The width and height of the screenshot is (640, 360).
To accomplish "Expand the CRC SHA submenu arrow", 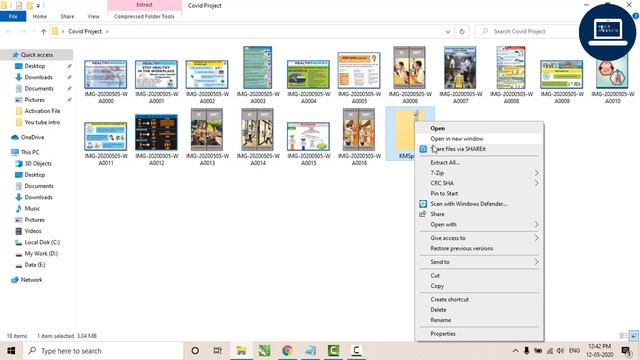I will click(536, 183).
